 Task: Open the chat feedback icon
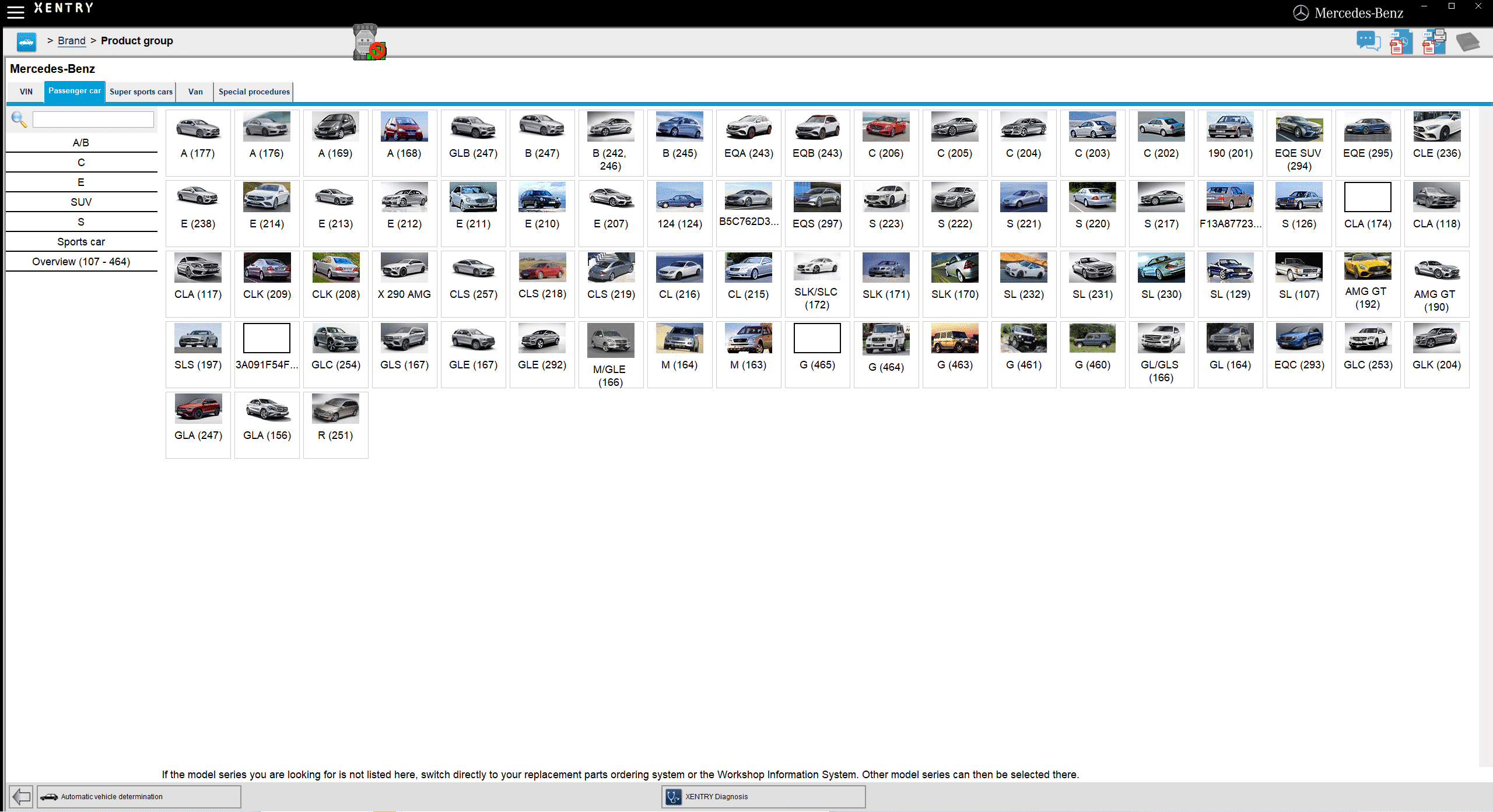pos(1368,41)
